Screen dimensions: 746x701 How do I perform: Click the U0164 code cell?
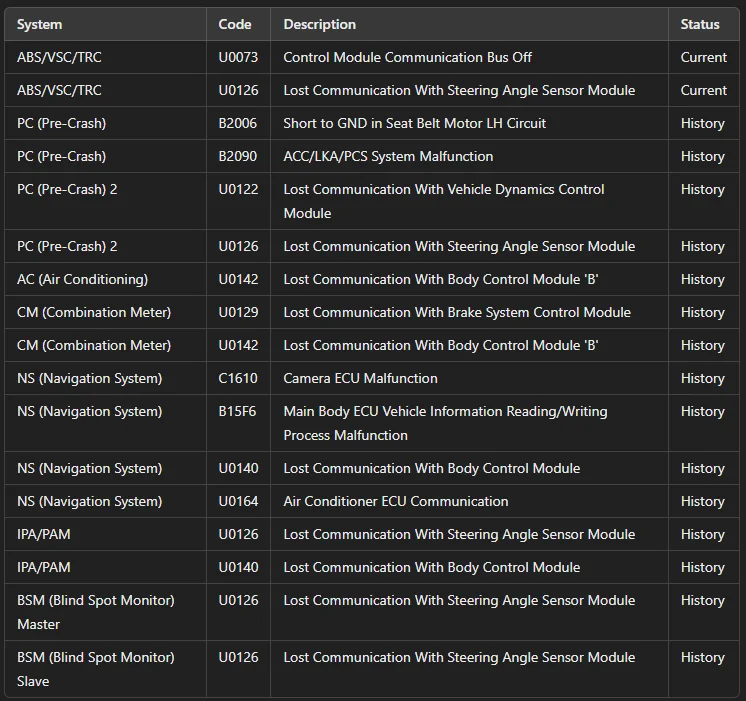(x=238, y=501)
